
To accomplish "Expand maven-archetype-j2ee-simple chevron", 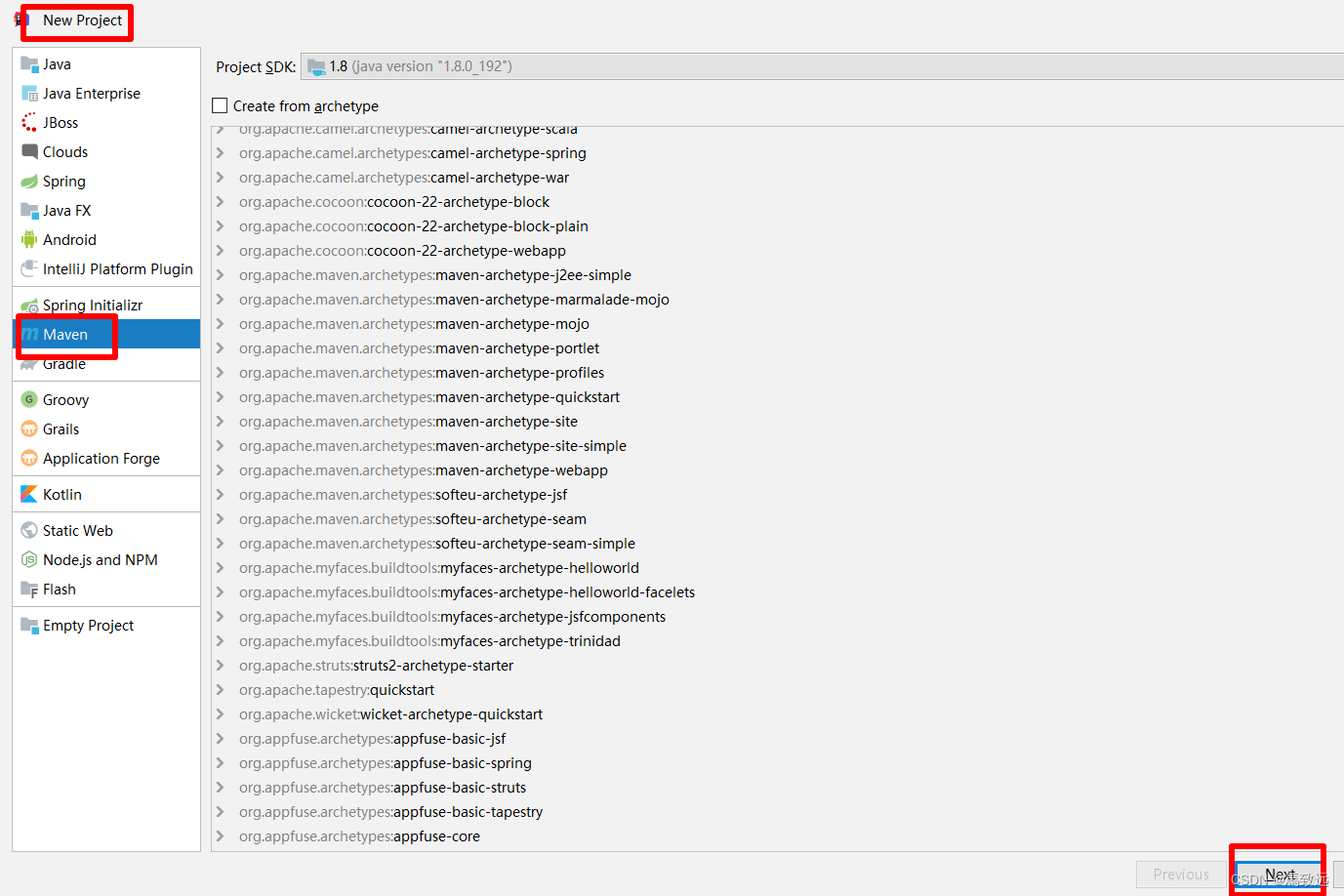I will (x=220, y=275).
